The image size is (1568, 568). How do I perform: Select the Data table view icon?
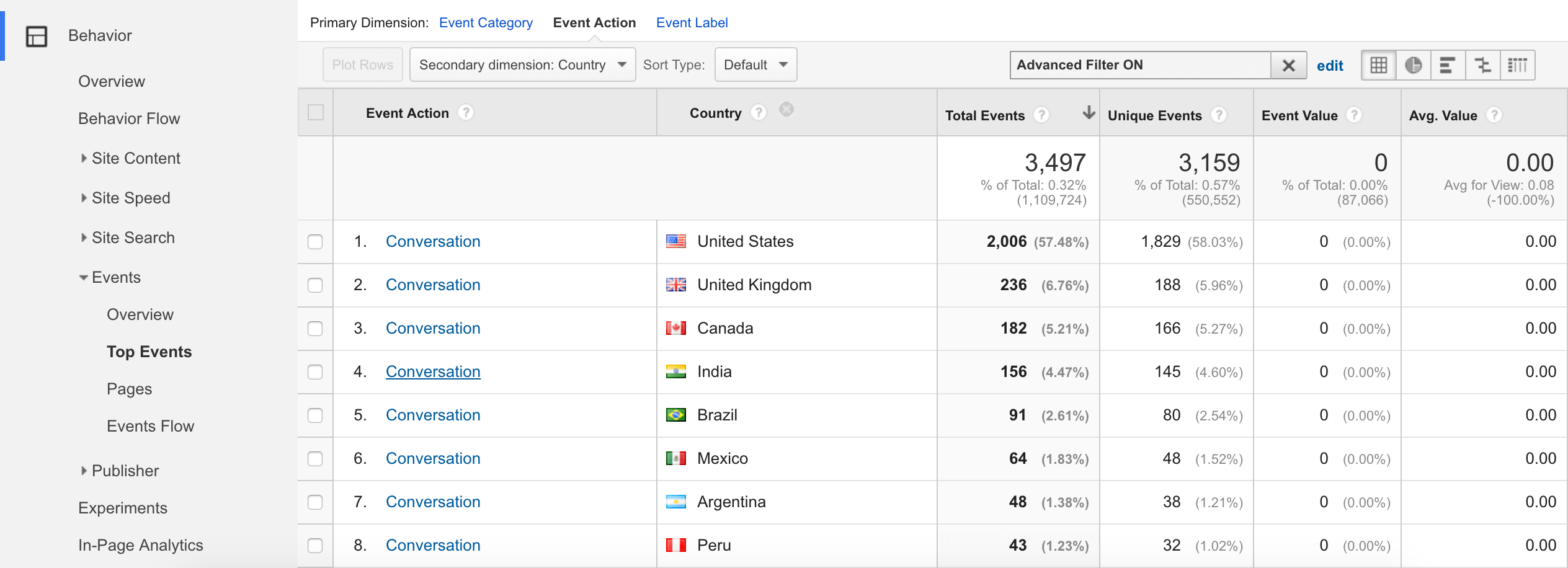(1378, 64)
